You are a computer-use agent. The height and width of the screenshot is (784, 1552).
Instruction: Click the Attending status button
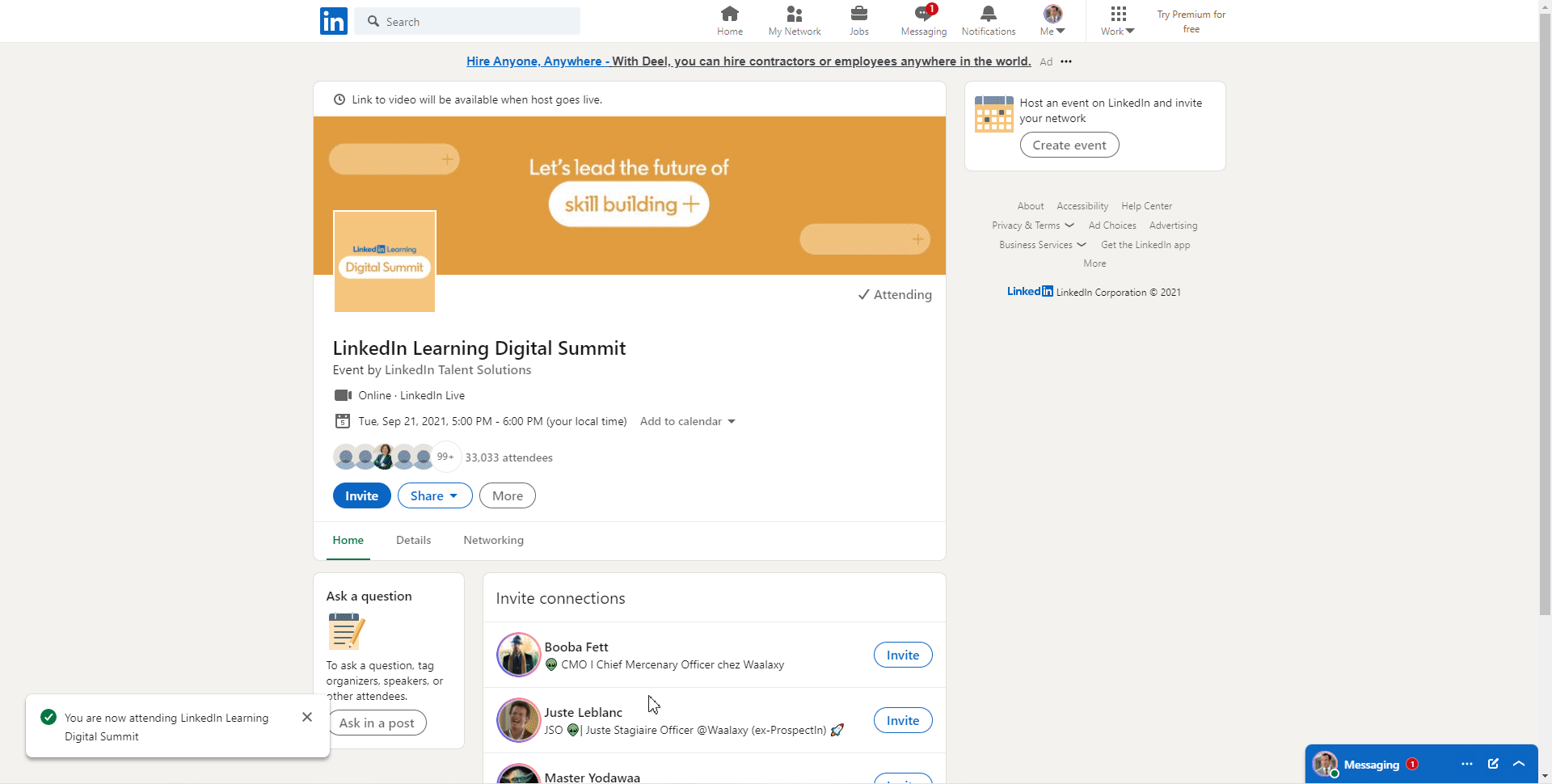895,295
